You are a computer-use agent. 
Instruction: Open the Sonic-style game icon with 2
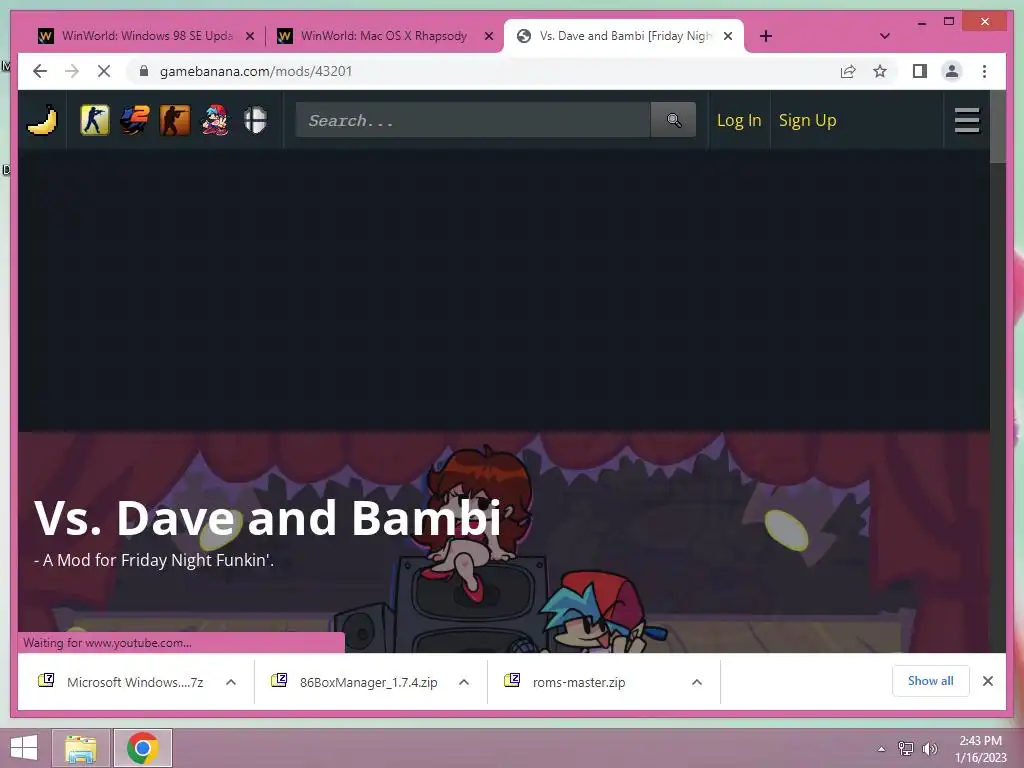135,120
